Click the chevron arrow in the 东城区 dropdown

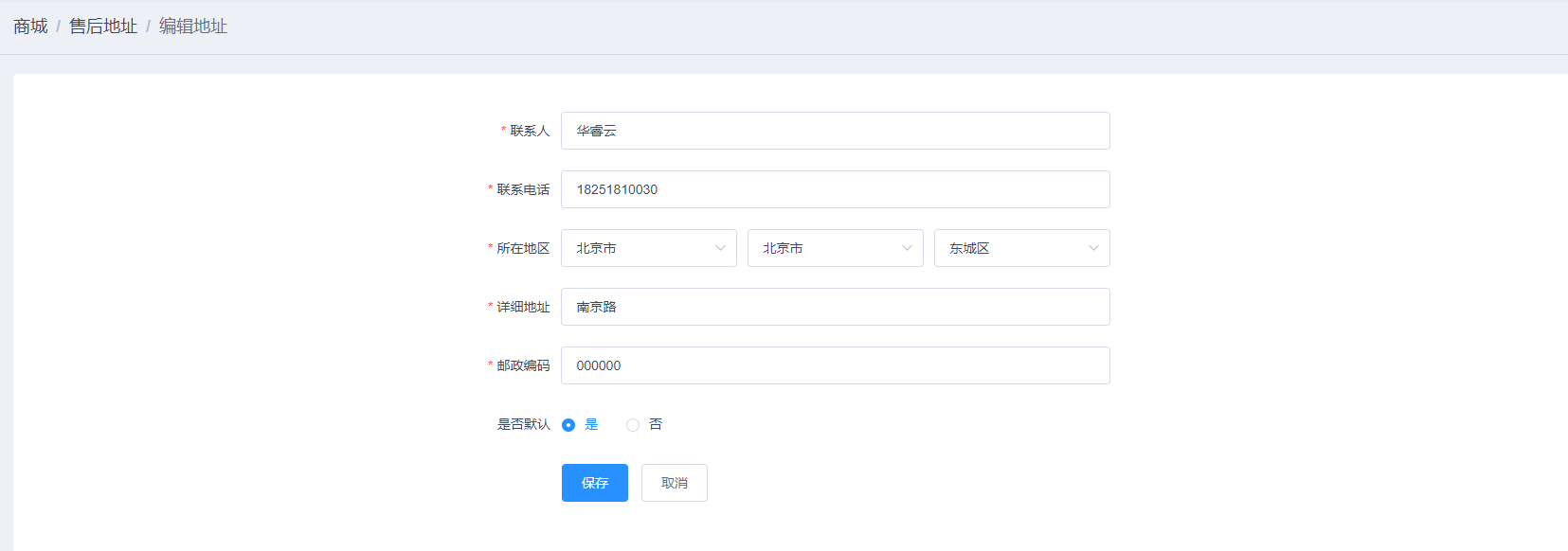click(1093, 248)
